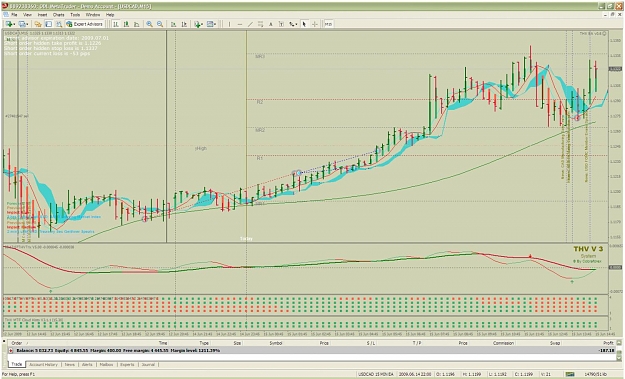This screenshot has width=625, height=379.
Task: Select the crosshair tool
Action: click(314, 24)
